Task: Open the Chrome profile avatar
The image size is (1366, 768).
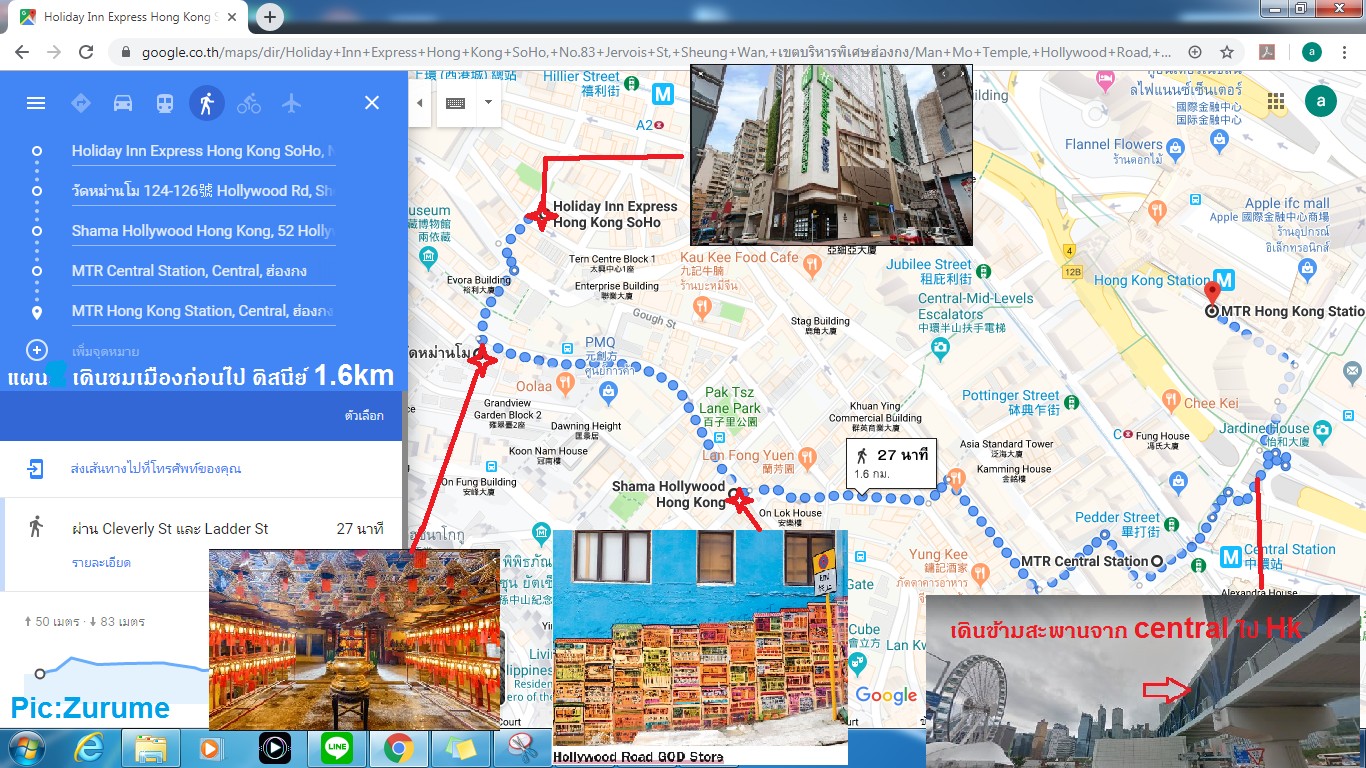Action: click(x=1311, y=52)
